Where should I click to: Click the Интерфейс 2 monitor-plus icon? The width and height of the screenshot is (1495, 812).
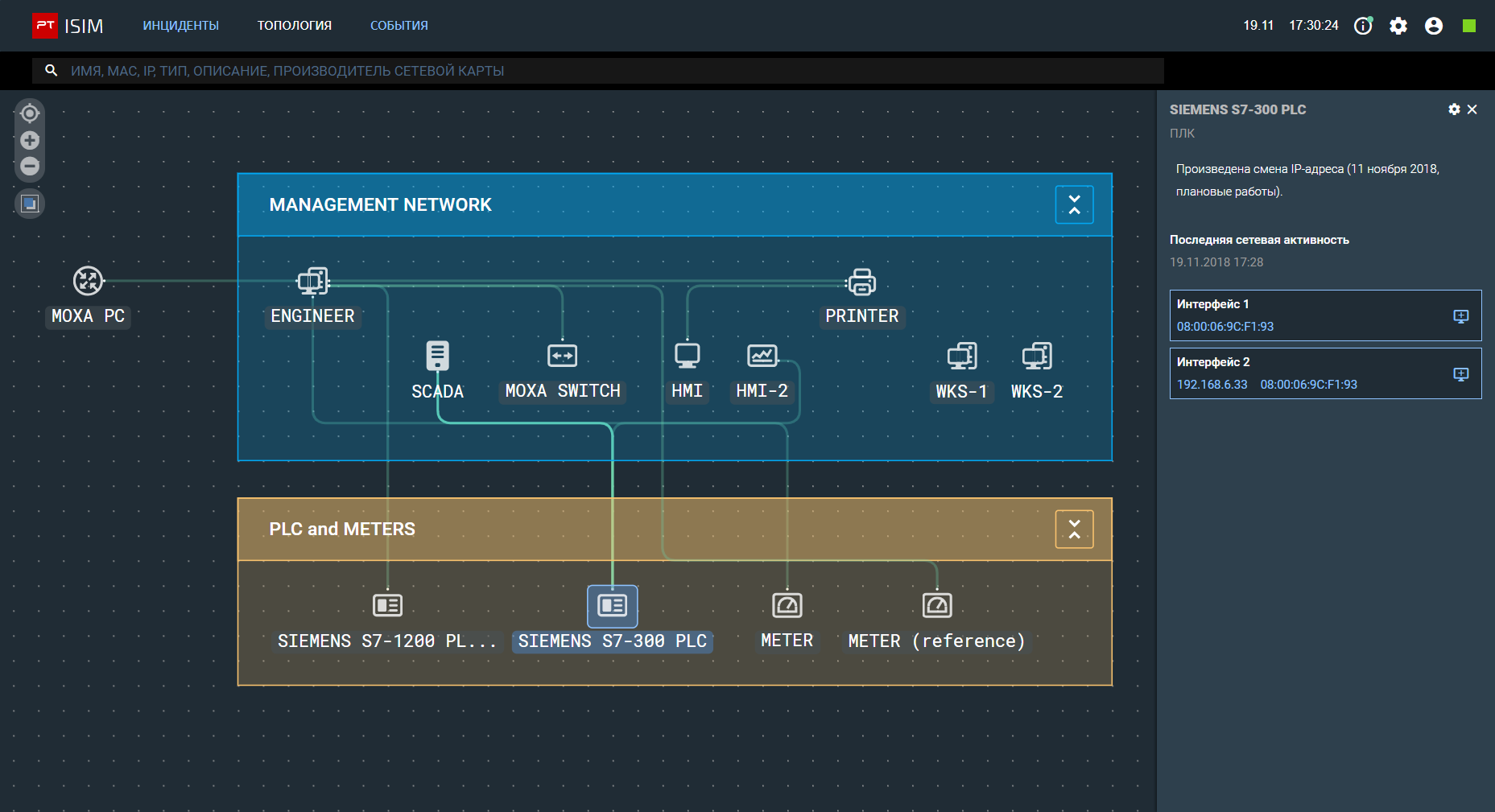point(1461,374)
